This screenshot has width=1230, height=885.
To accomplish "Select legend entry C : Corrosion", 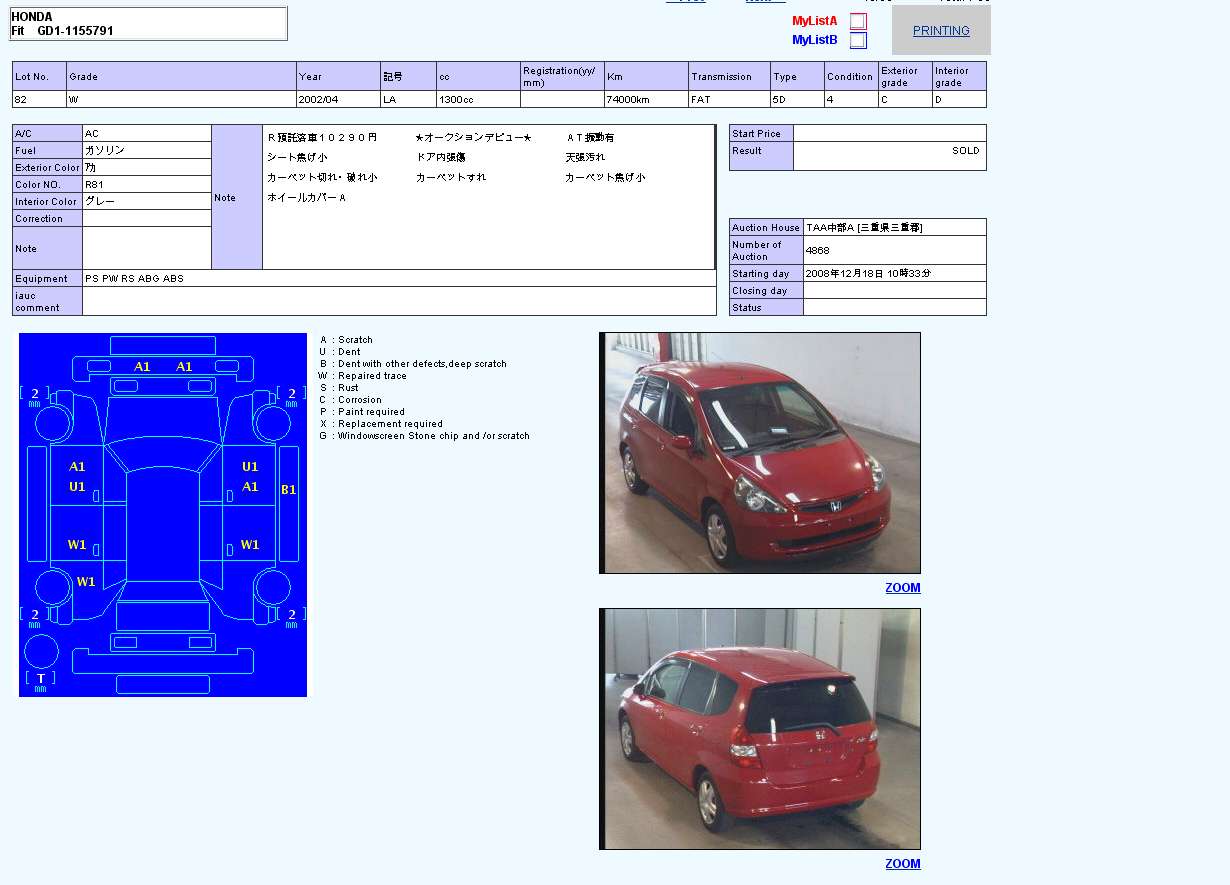I will pos(350,400).
